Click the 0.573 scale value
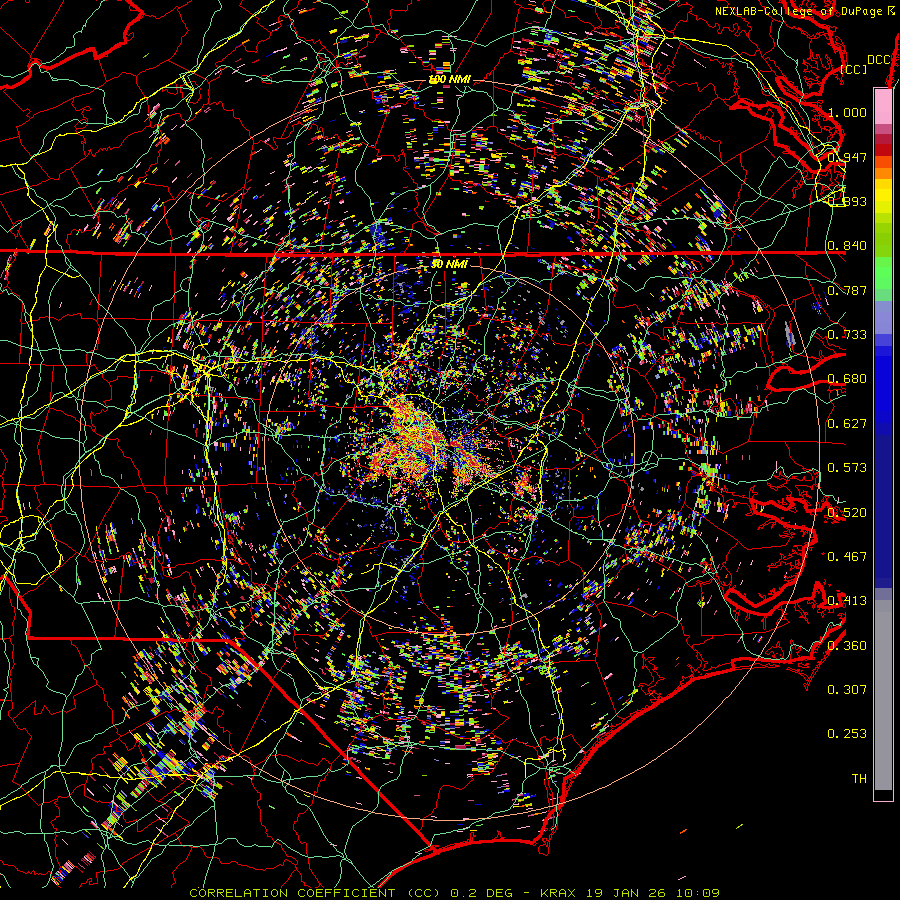900x900 pixels. (x=847, y=468)
